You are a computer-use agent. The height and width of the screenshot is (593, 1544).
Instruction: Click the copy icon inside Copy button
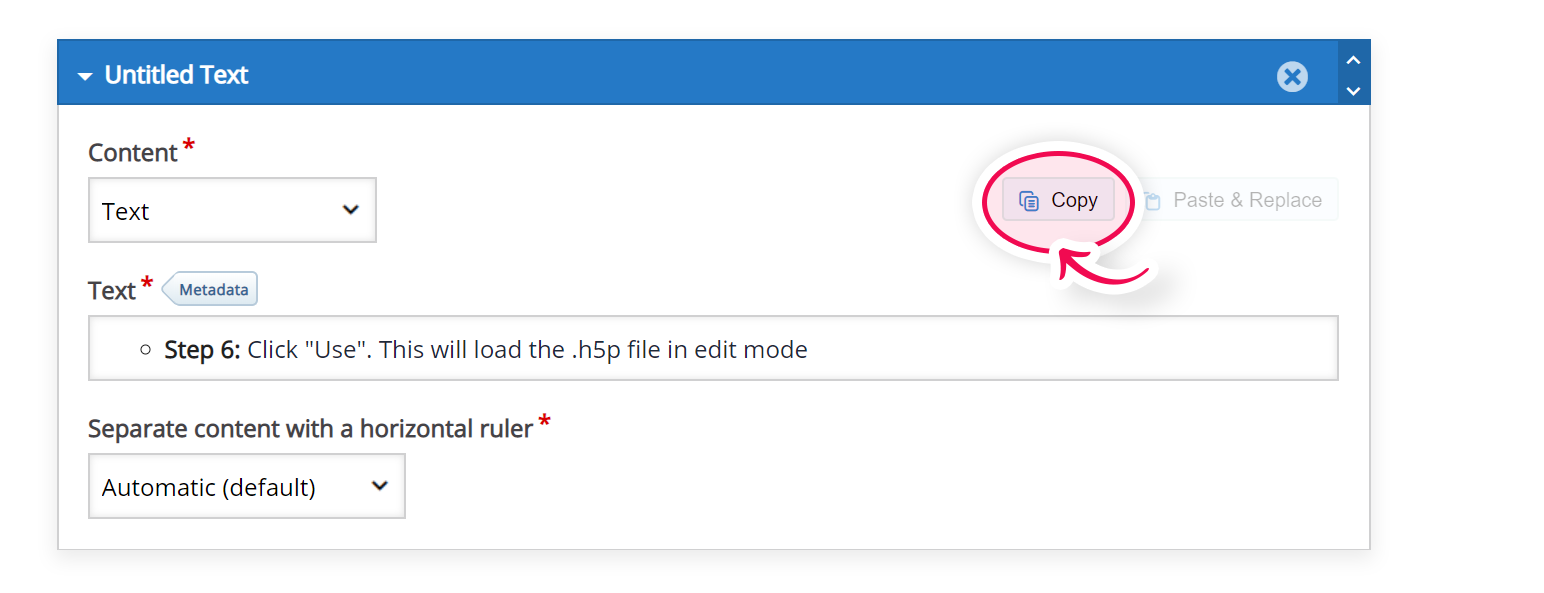[1029, 201]
